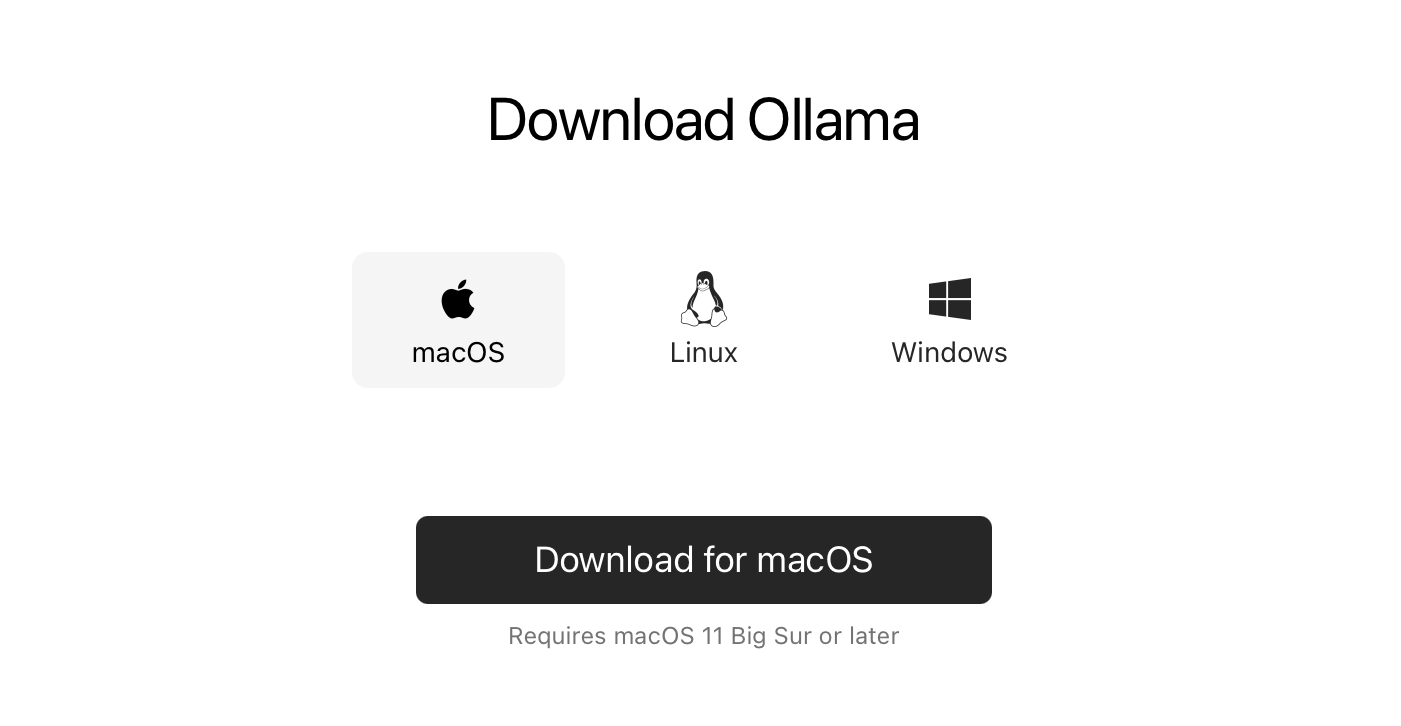The height and width of the screenshot is (726, 1401).
Task: Choose Linux via its penguin mascot
Action: pos(704,299)
